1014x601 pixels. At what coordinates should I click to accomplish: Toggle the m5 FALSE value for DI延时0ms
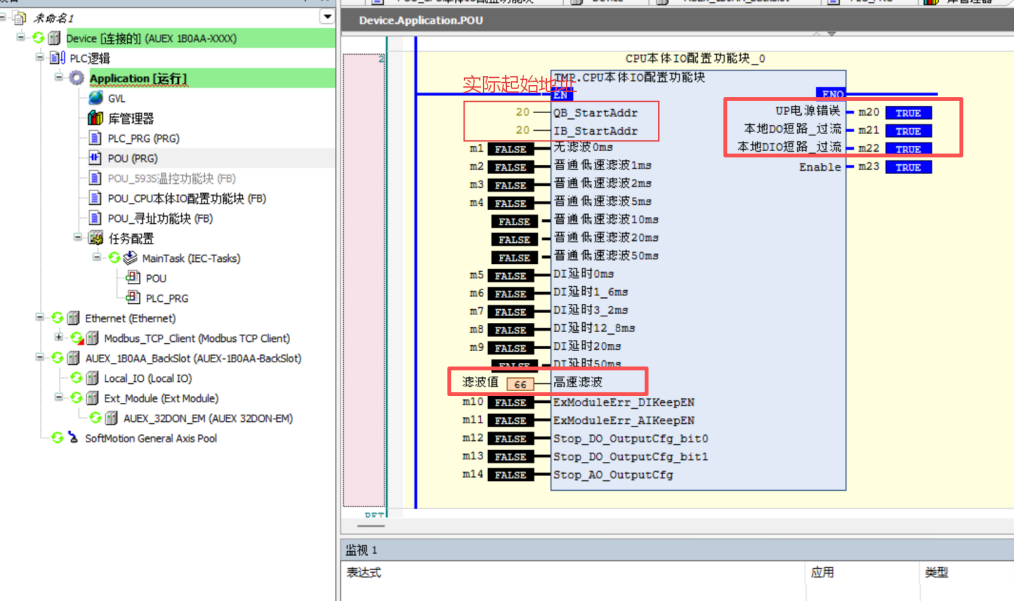click(511, 276)
